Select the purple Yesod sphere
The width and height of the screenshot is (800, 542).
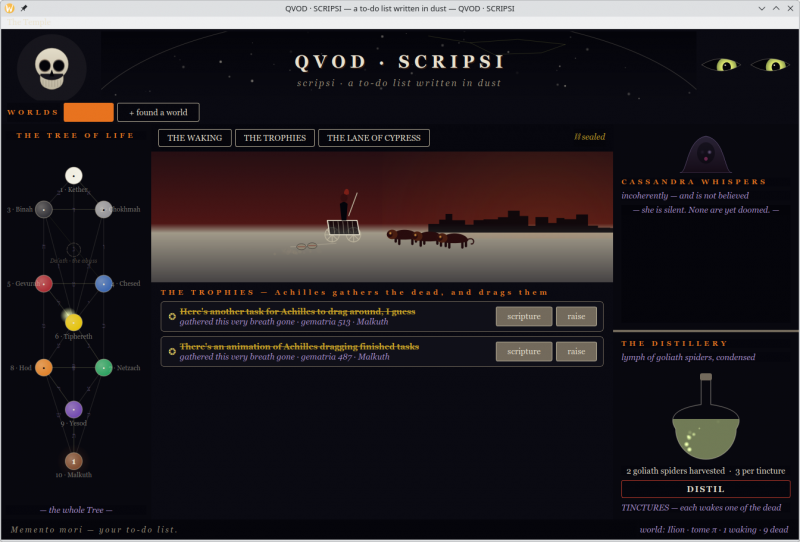73,409
